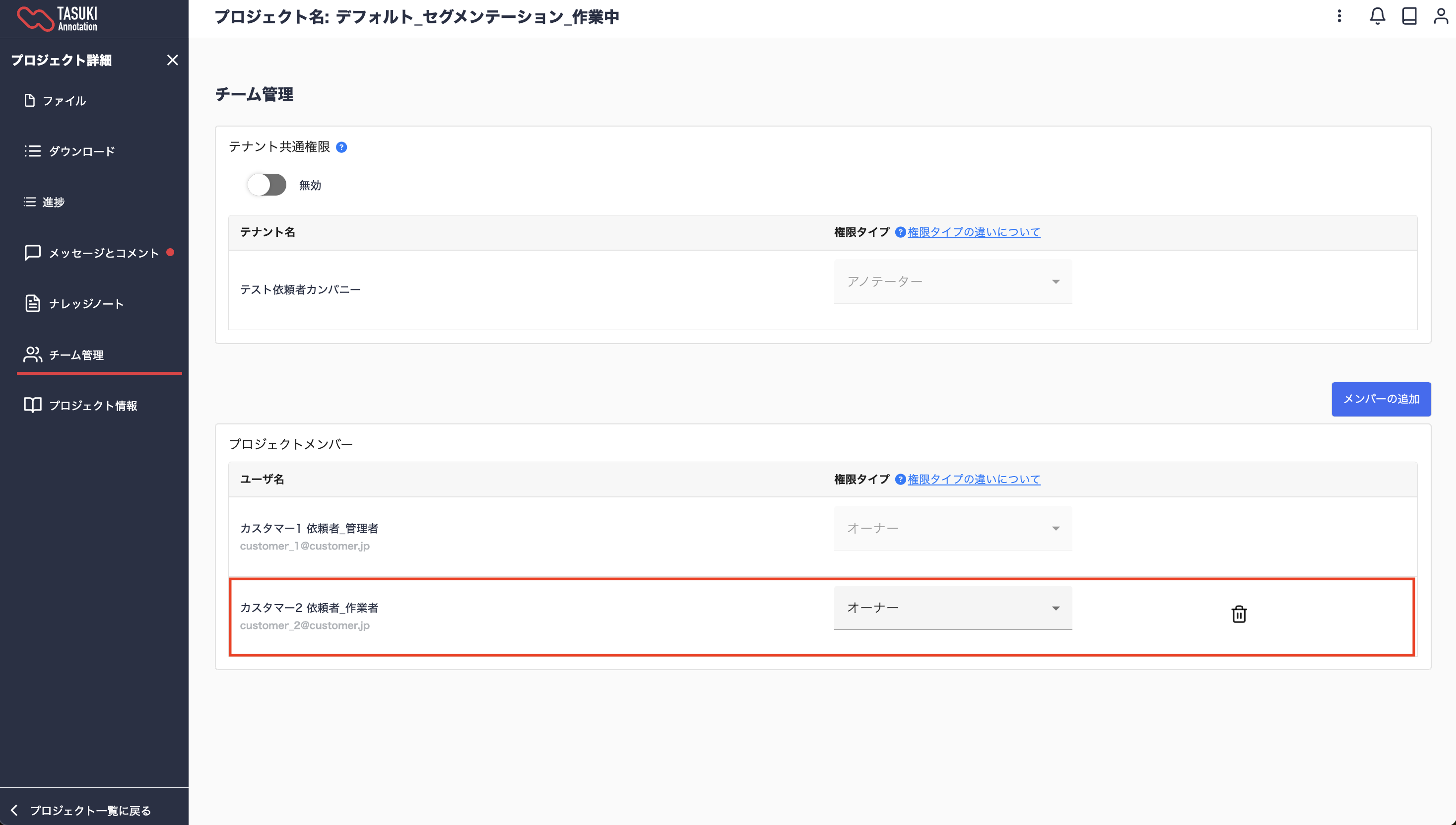Click the back chevron at sidebar bottom
The width and height of the screenshot is (1456, 825).
point(14,810)
